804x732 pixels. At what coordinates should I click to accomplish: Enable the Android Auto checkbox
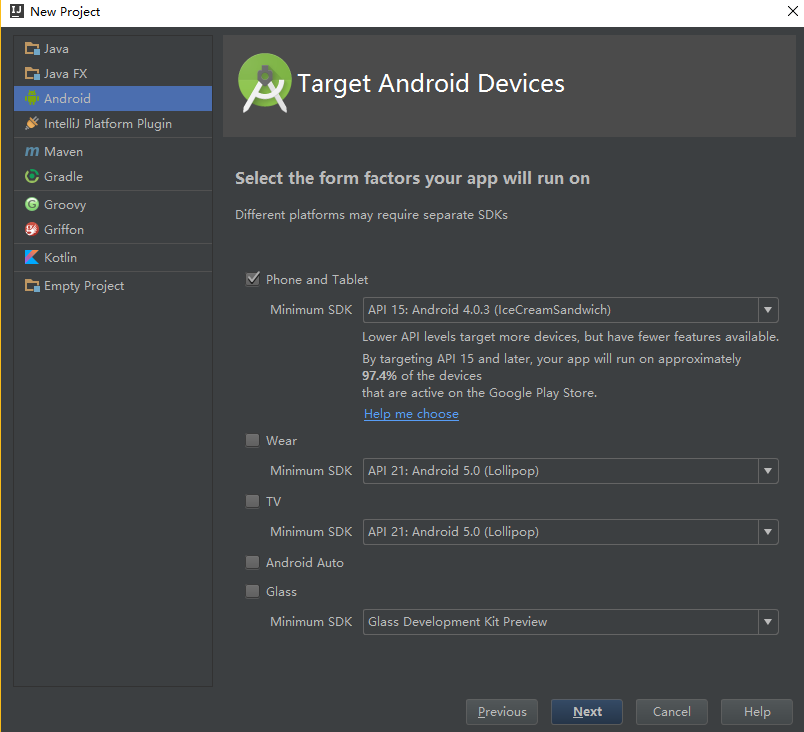click(253, 563)
